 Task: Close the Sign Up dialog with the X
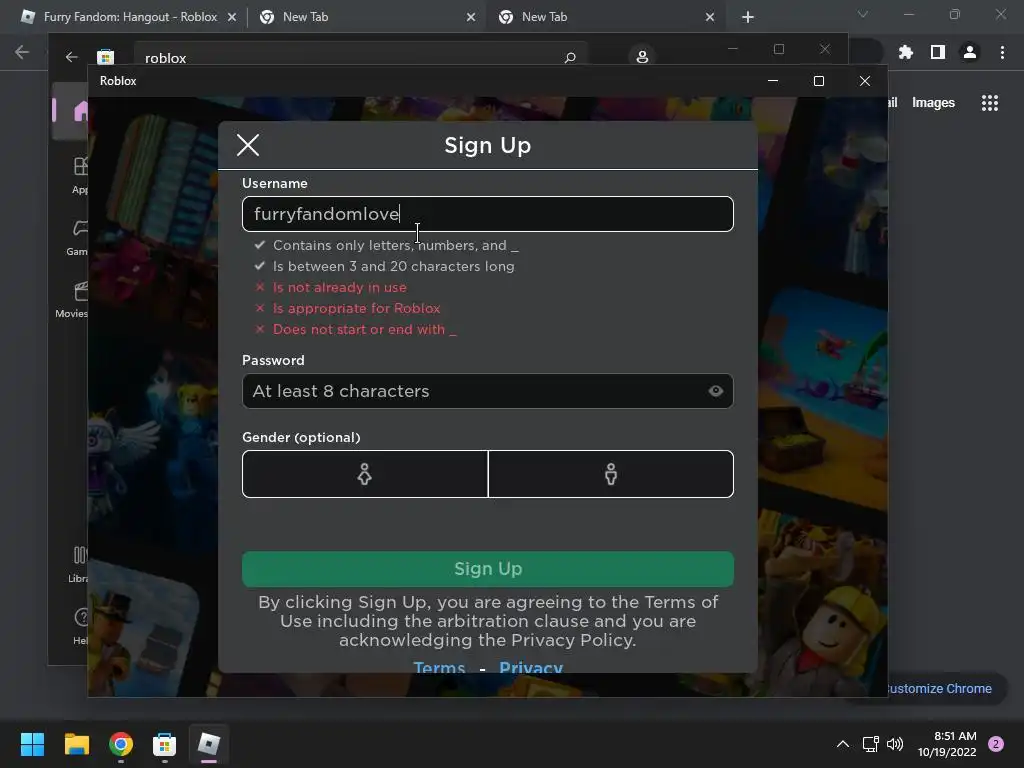point(248,145)
